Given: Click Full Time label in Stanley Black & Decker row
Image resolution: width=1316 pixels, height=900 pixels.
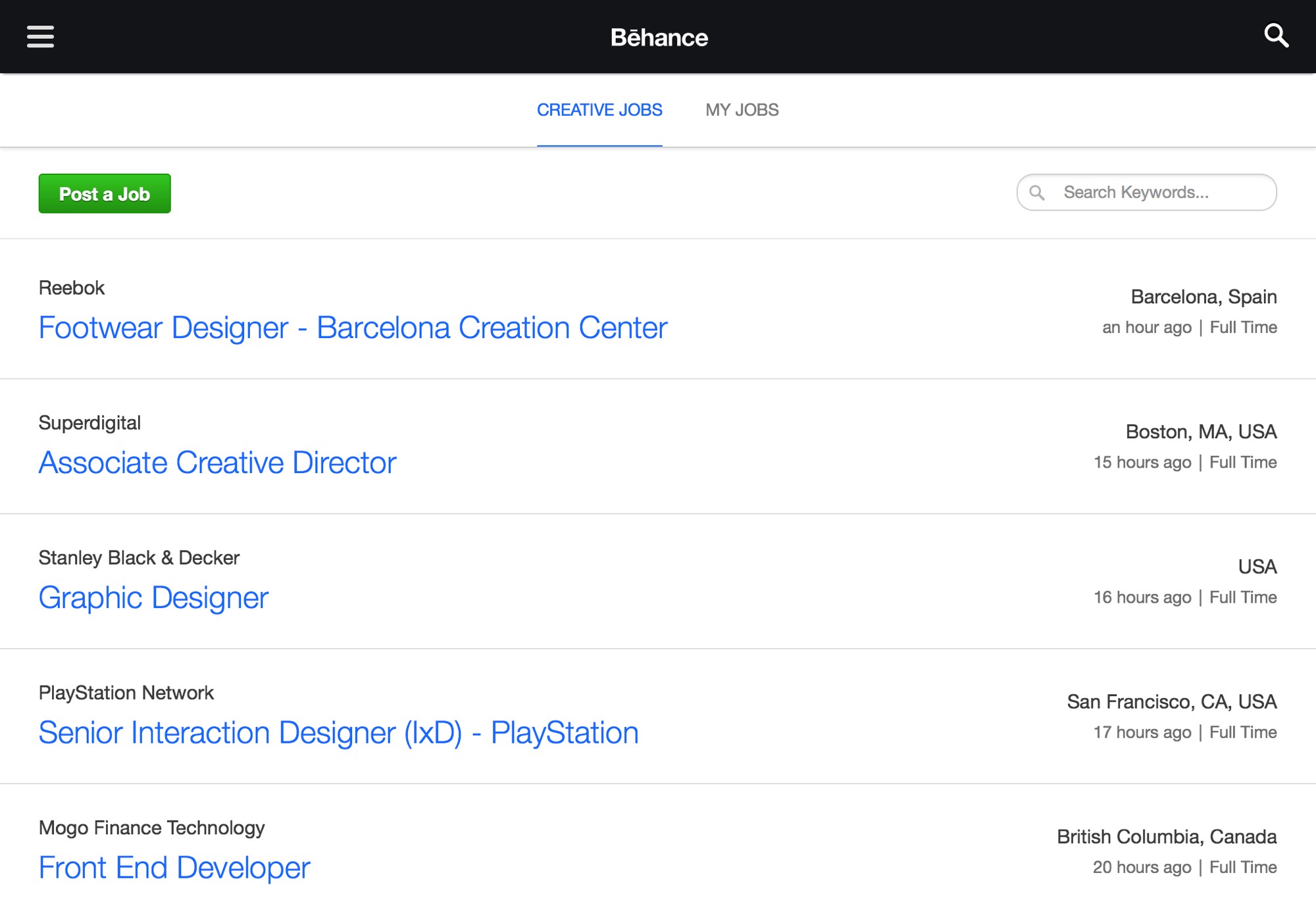Looking at the screenshot, I should (1244, 597).
